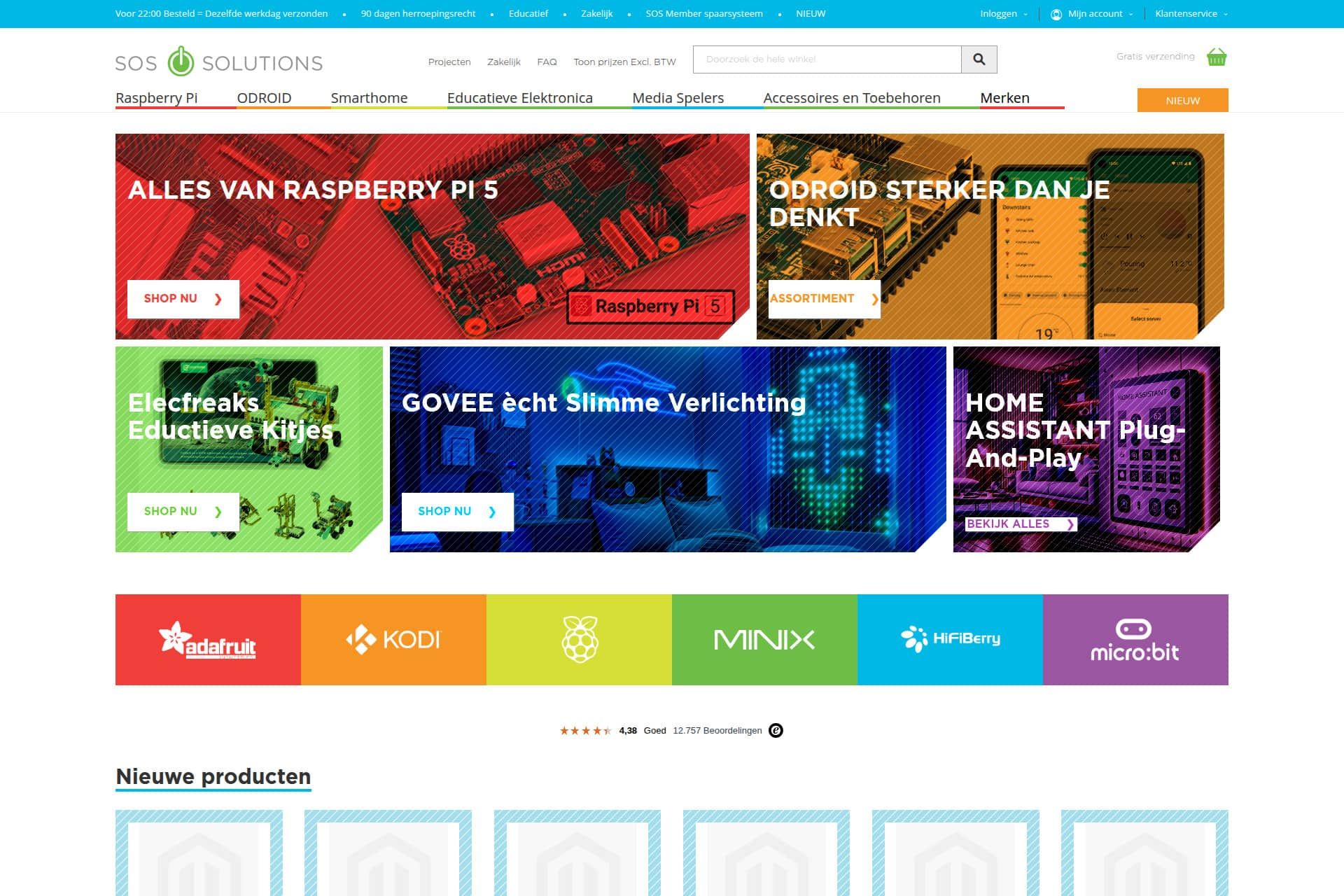Click SHOP NU on the Raspberry Pi 5 banner
The width and height of the screenshot is (1344, 896).
point(183,299)
